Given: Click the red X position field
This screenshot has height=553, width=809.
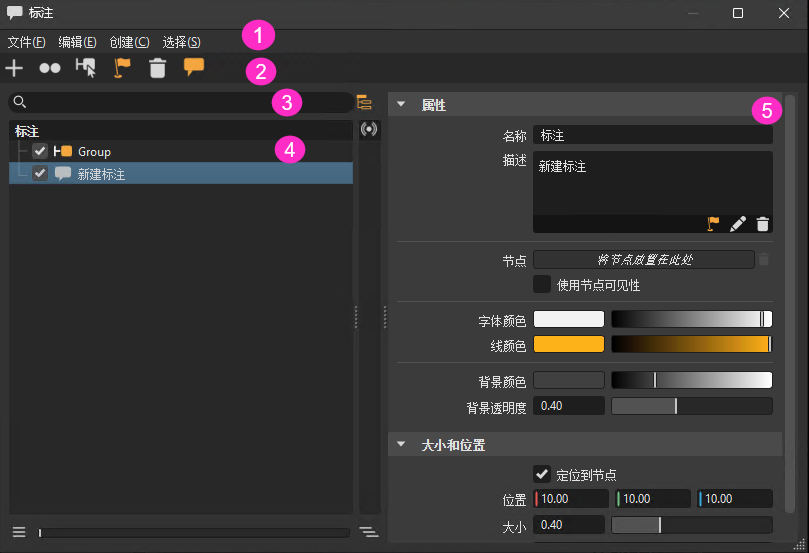Looking at the screenshot, I should pyautogui.click(x=571, y=499).
